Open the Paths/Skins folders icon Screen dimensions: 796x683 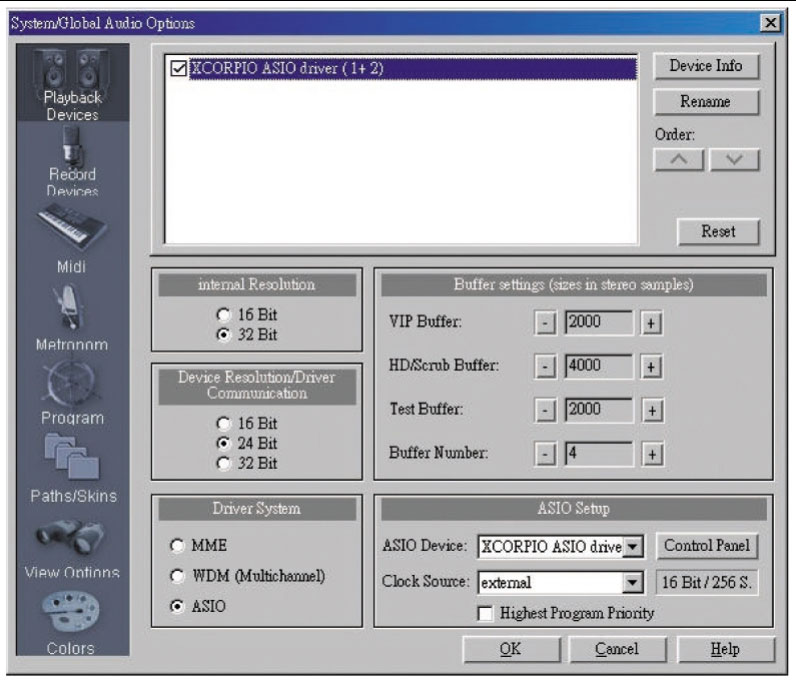(72, 457)
